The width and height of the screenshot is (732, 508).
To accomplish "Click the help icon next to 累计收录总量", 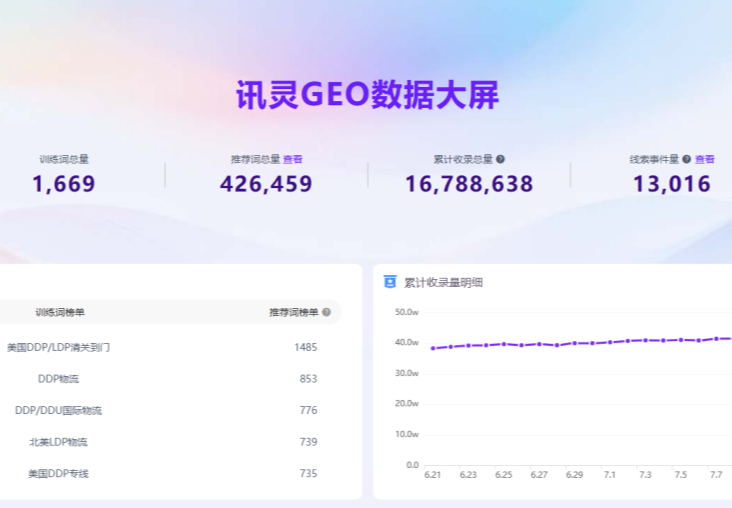I will click(500, 159).
